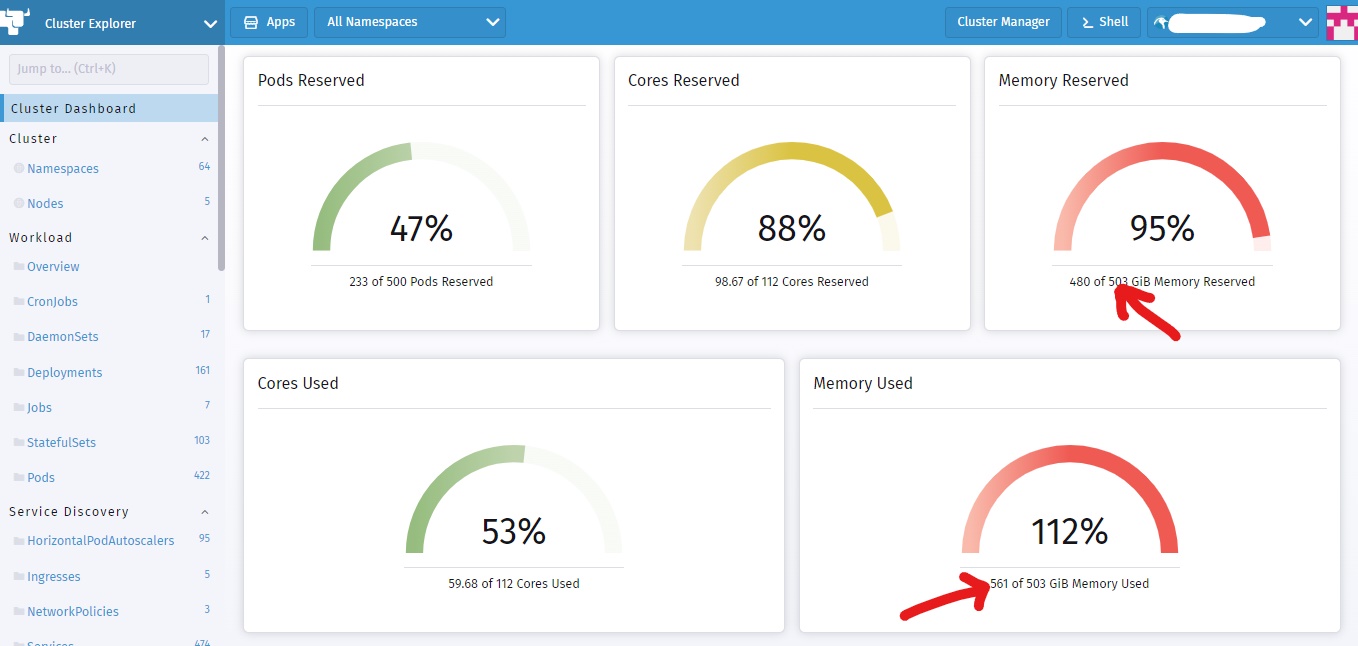
Task: Expand the Cluster Explorer navigation dropdown
Action: click(208, 20)
